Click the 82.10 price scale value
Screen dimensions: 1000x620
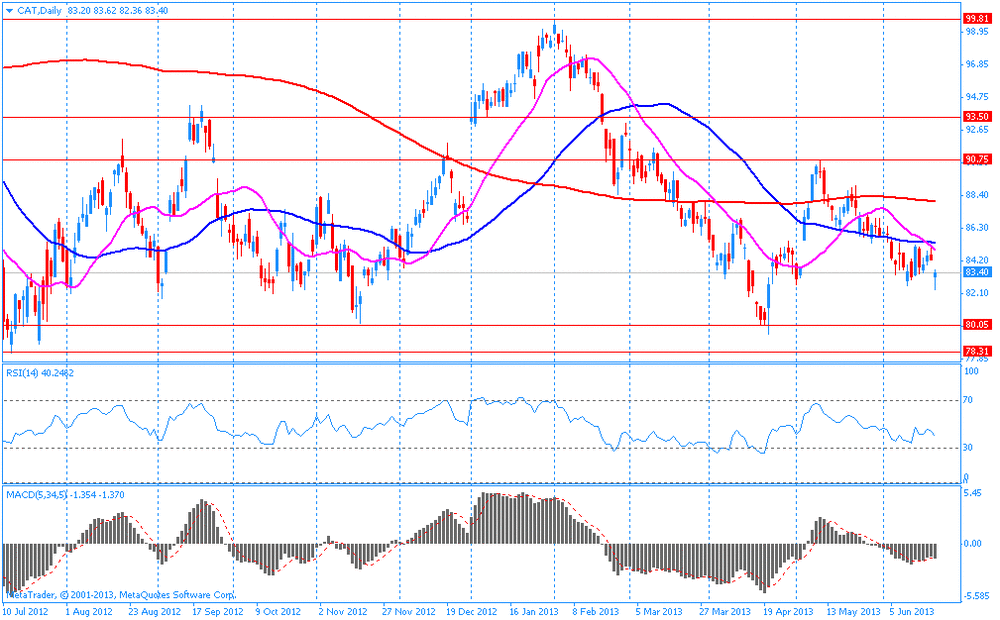[977, 293]
